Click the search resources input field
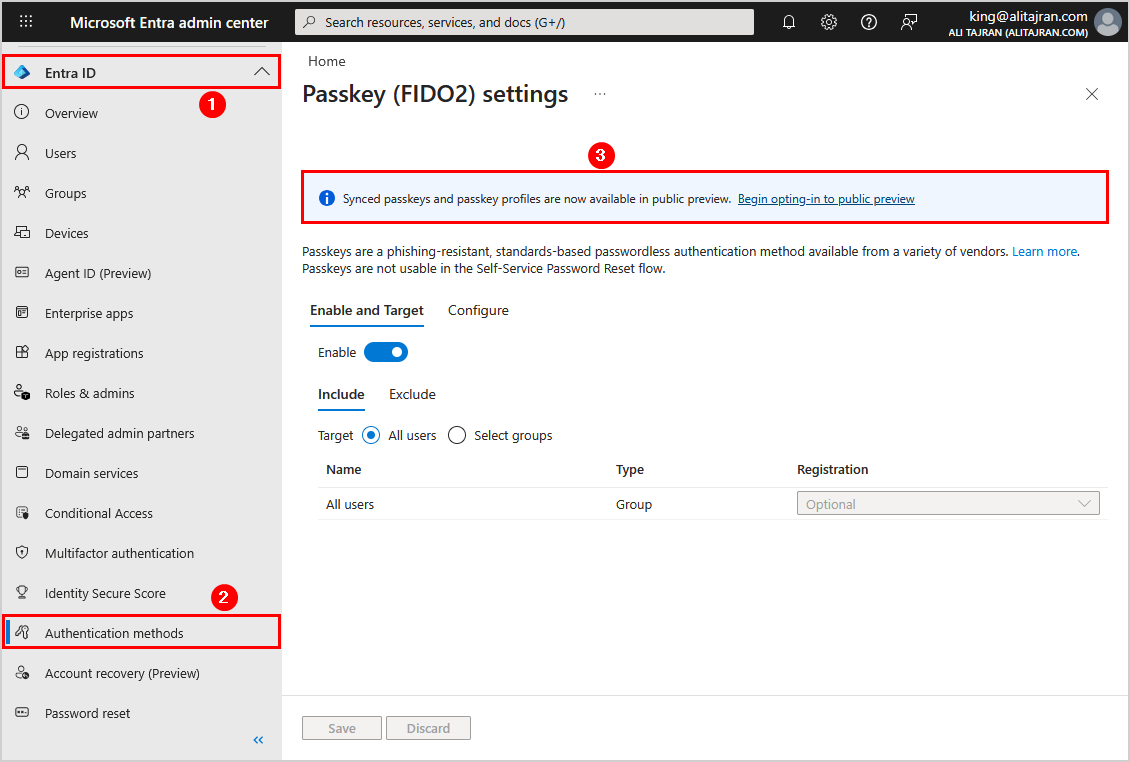The image size is (1130, 762). 524,22
